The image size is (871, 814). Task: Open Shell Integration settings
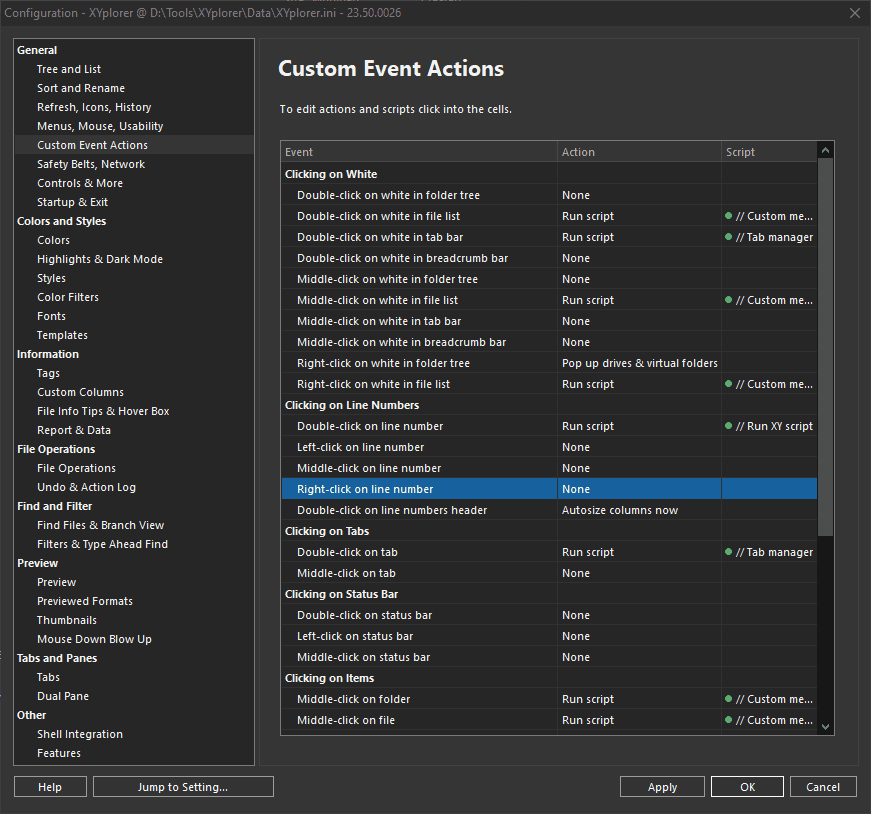(x=80, y=734)
